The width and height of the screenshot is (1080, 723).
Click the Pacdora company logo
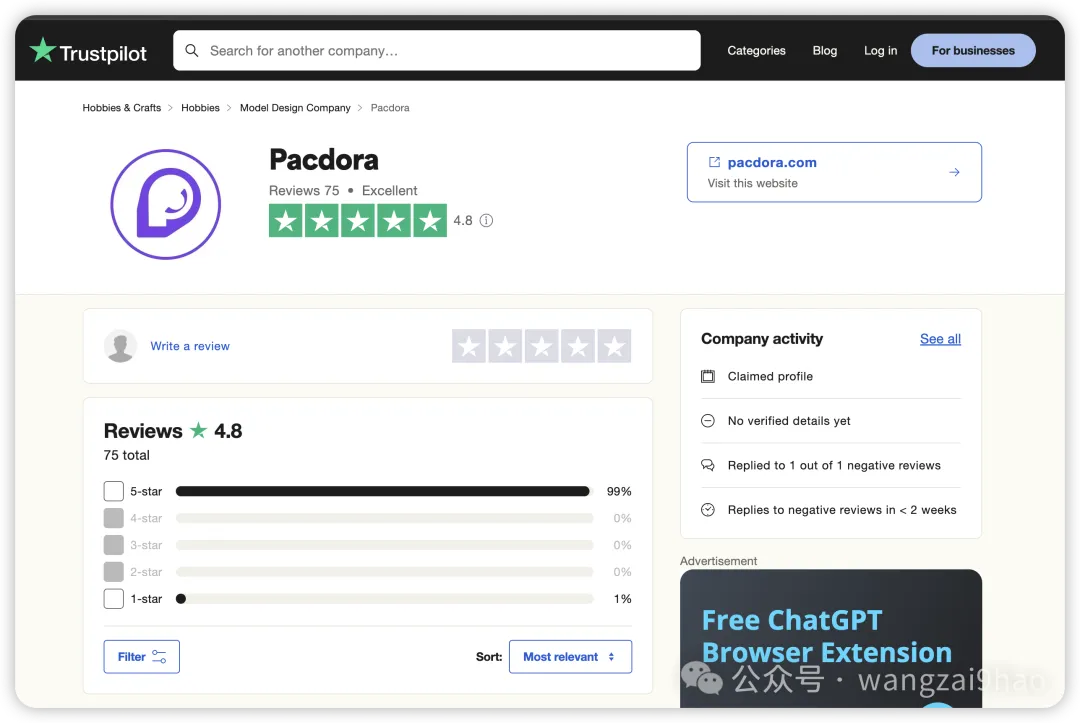166,204
